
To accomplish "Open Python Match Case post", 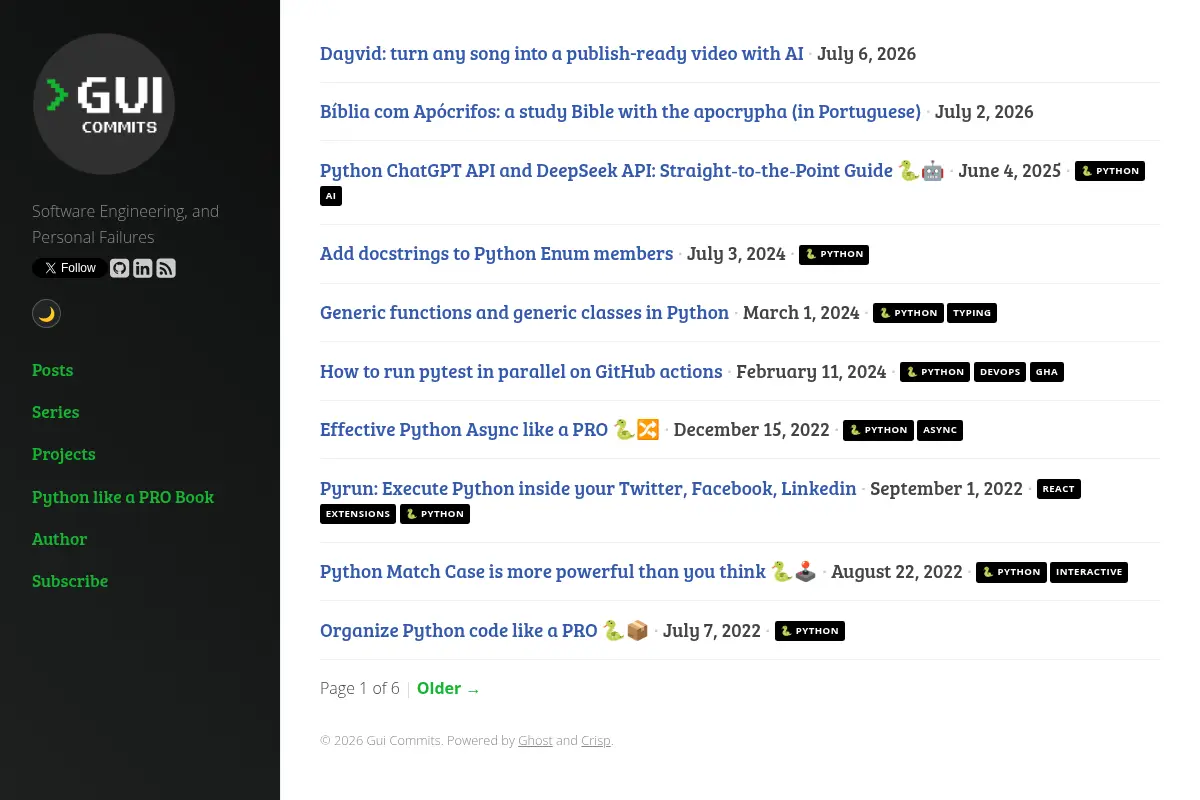I will coord(569,572).
